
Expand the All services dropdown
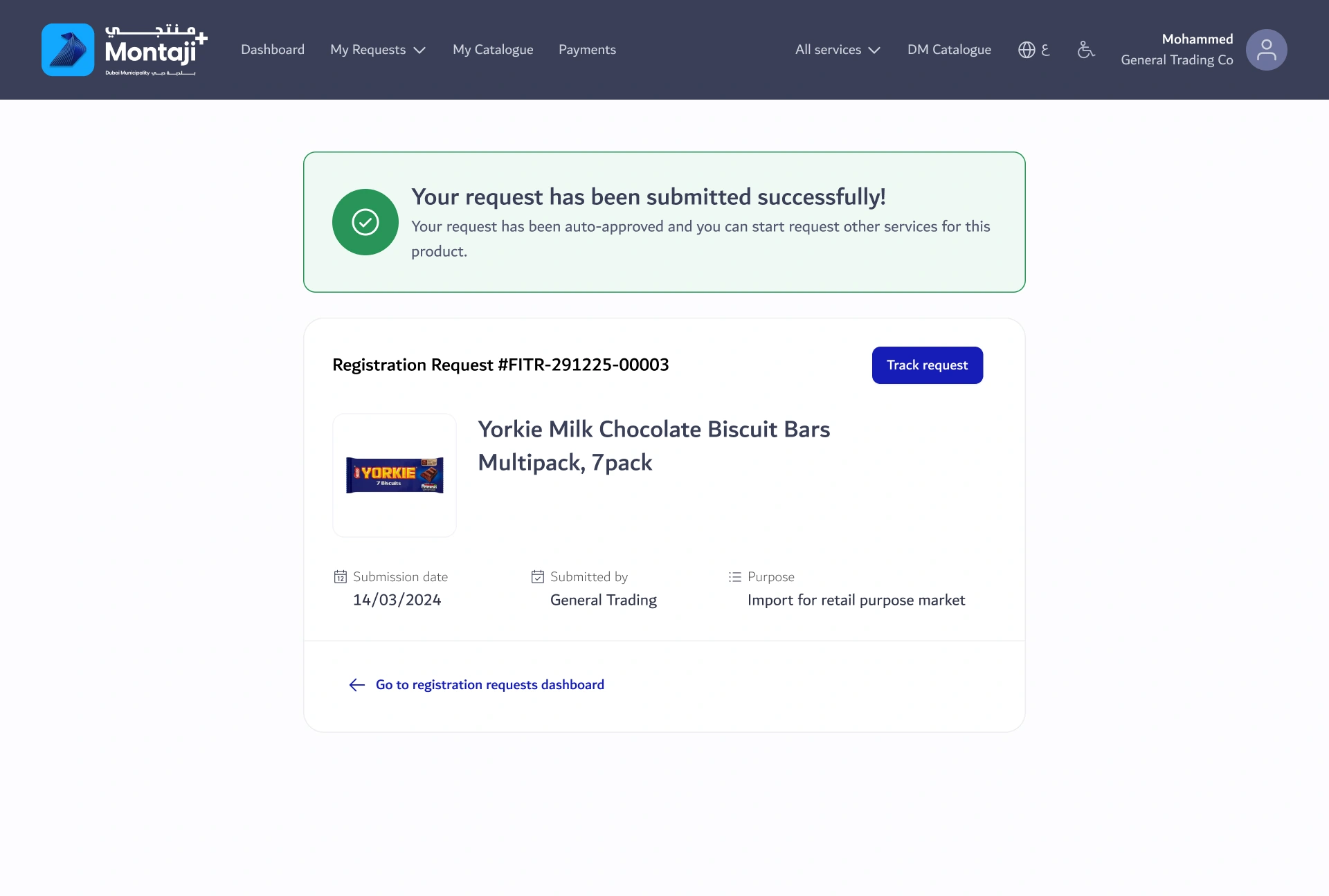838,50
